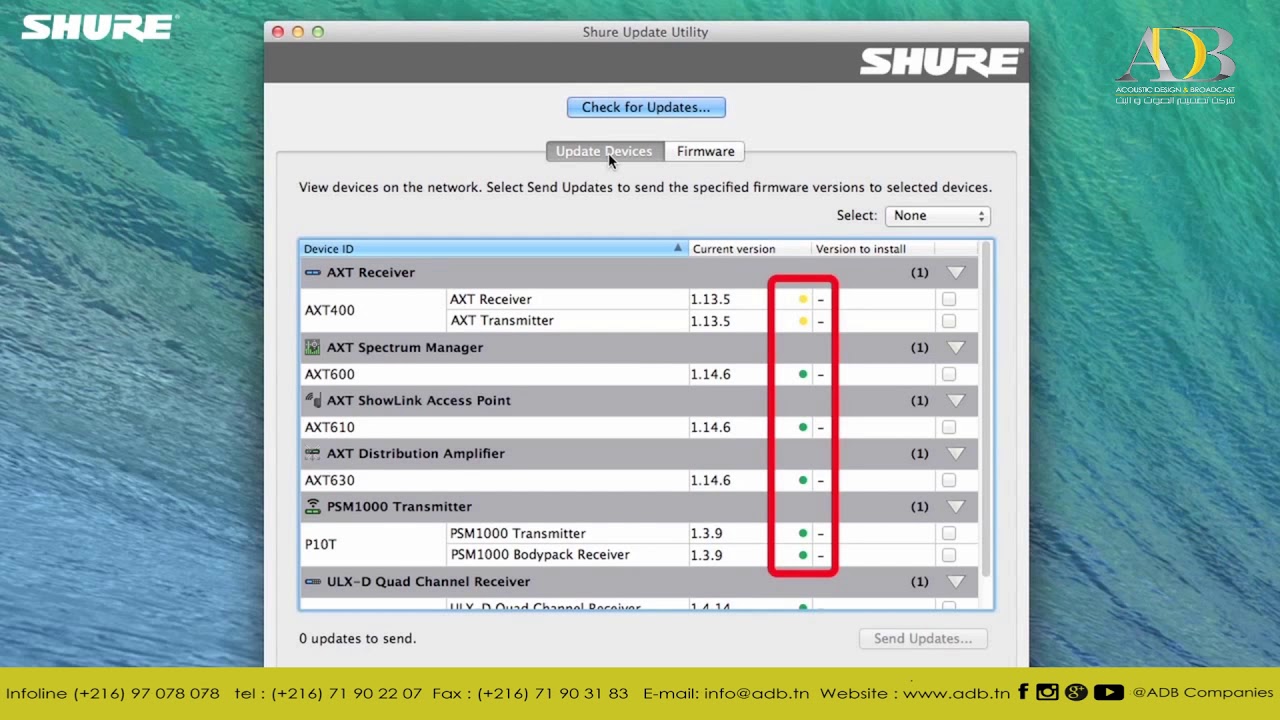Click the Send Updates button
The image size is (1280, 720).
click(923, 638)
